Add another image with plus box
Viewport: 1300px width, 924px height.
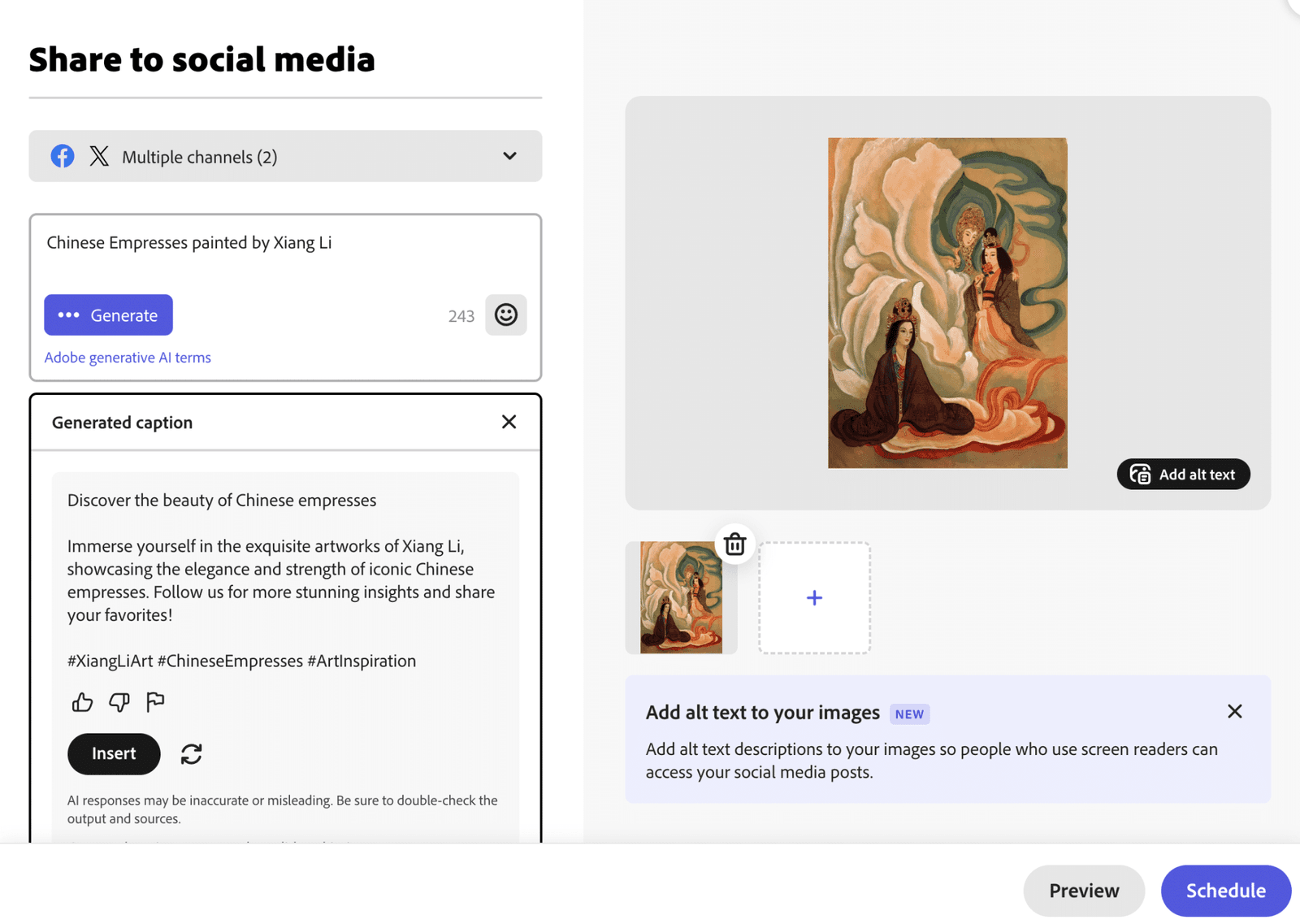click(x=814, y=598)
